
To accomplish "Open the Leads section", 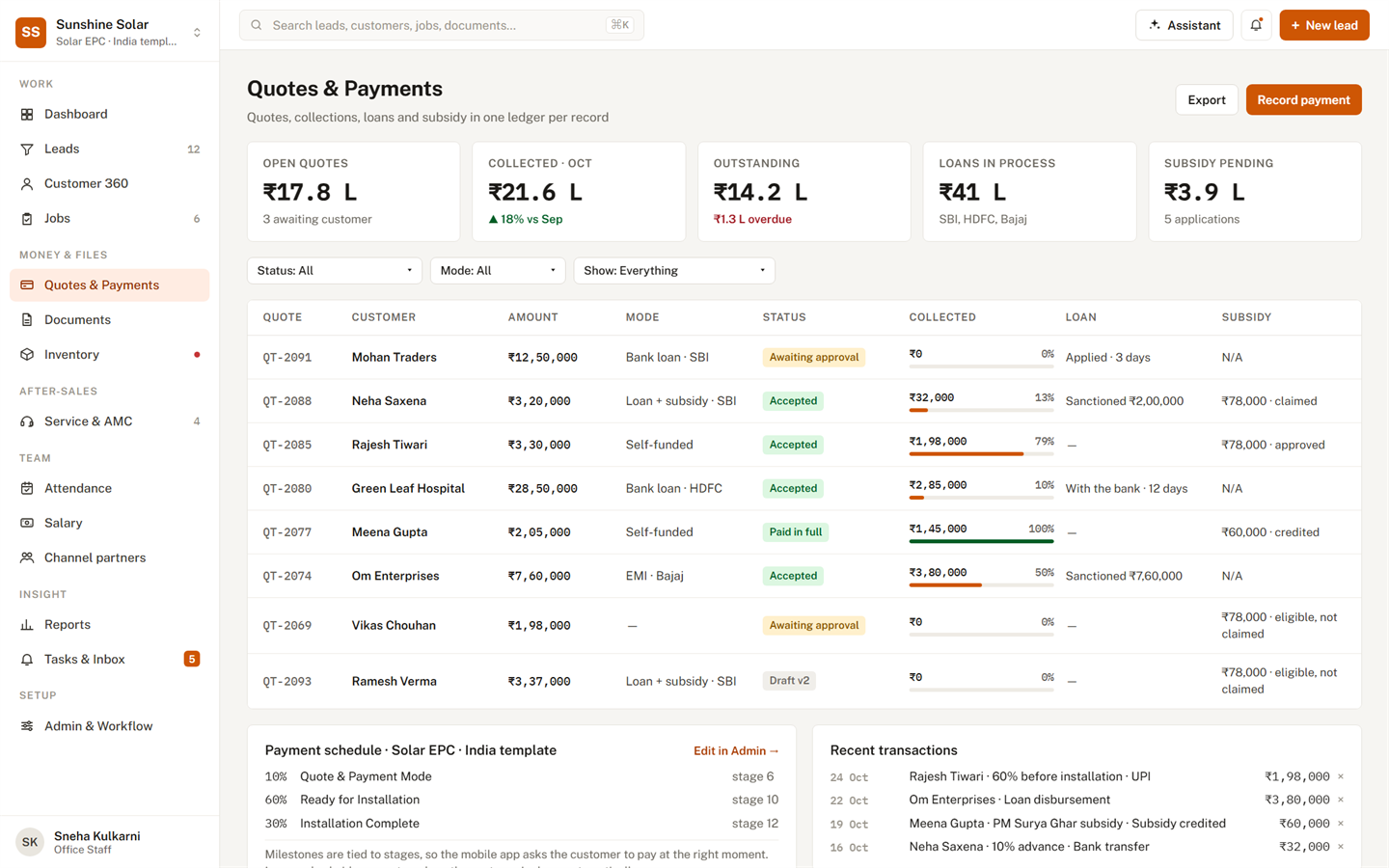I will click(109, 149).
